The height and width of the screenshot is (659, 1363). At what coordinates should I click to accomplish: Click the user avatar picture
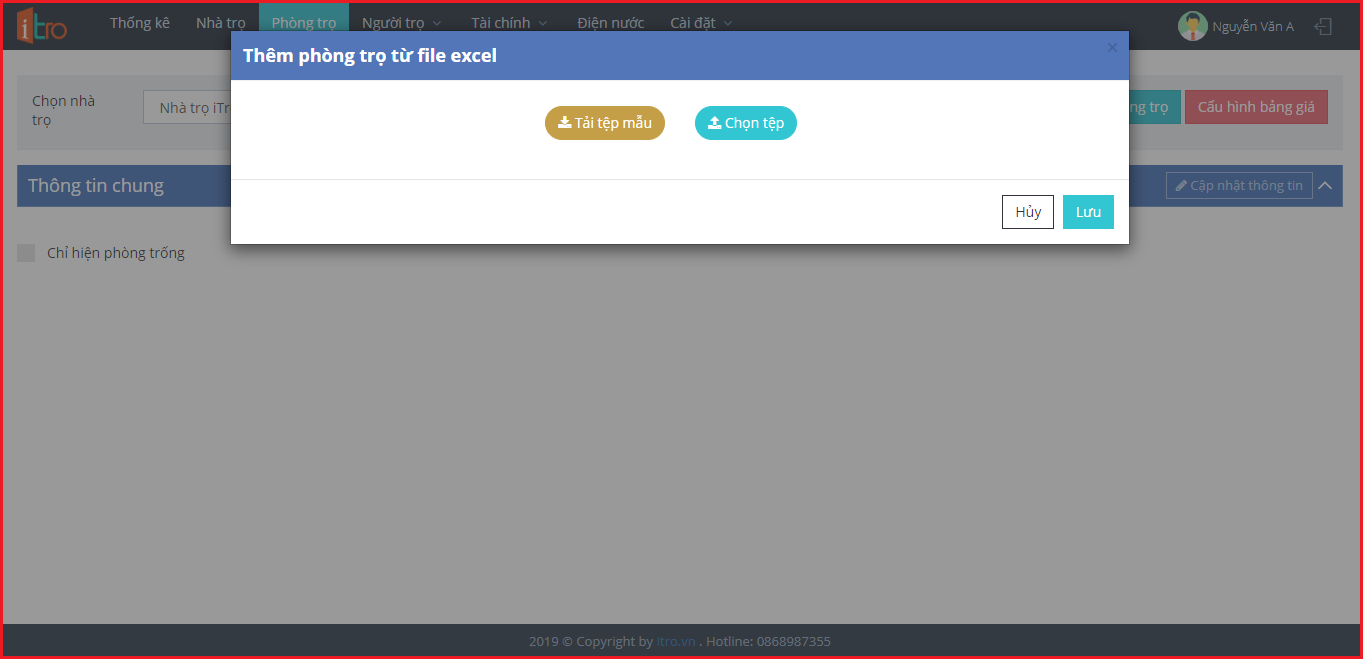[x=1192, y=27]
